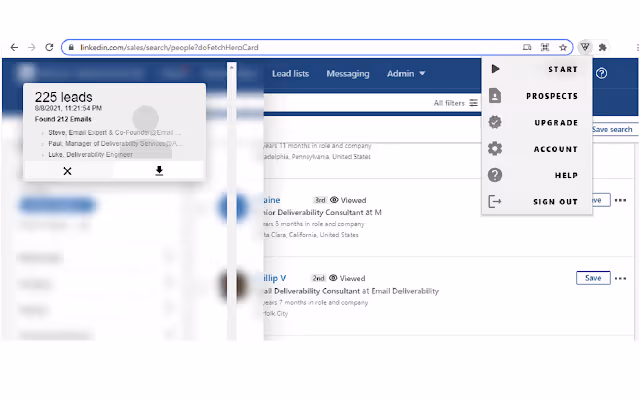The height and width of the screenshot is (400, 640).
Task: Close the 225 leads popup with X
Action: coord(67,171)
